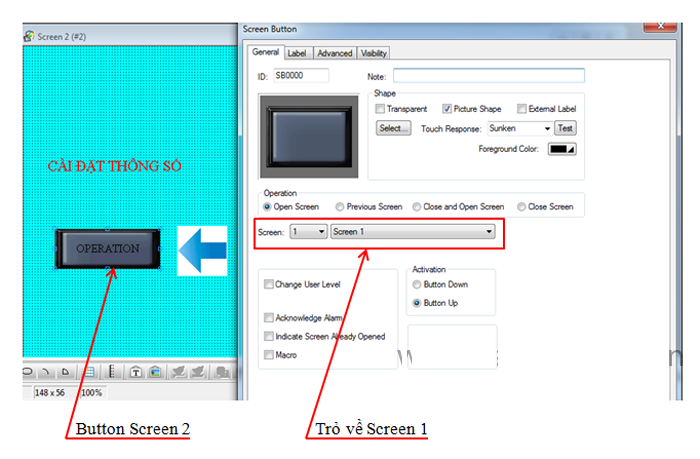Image resolution: width=700 pixels, height=459 pixels.
Task: Select the OPERATION button on Screen 2
Action: [108, 248]
